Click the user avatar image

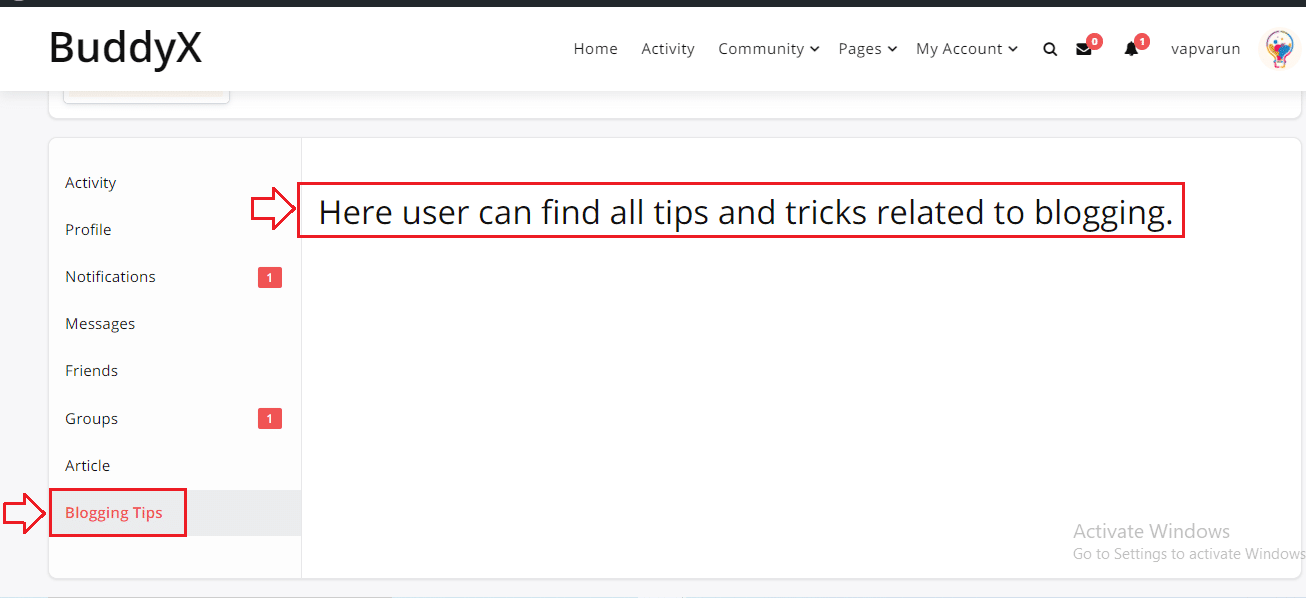pyautogui.click(x=1279, y=48)
